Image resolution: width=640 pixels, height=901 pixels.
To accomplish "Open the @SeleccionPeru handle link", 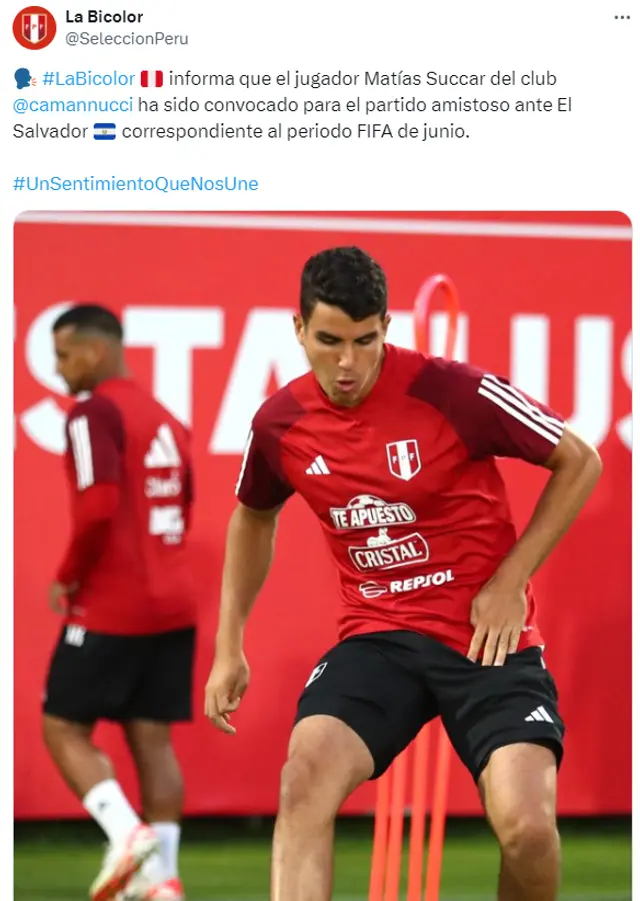I will click(126, 38).
